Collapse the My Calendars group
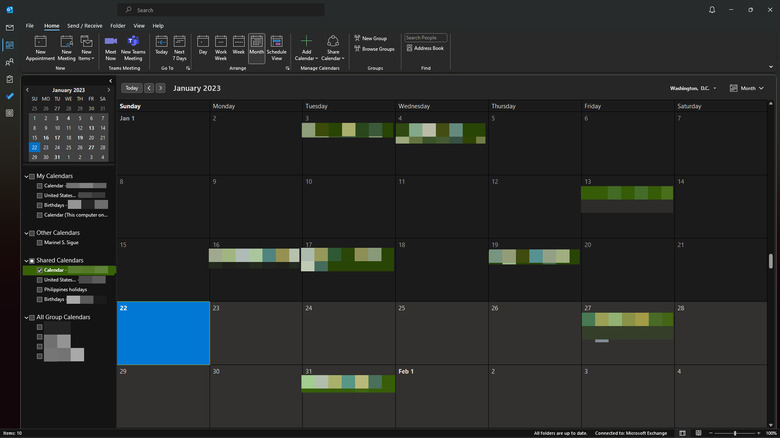Screen dimensions: 780x438 tap(26, 176)
